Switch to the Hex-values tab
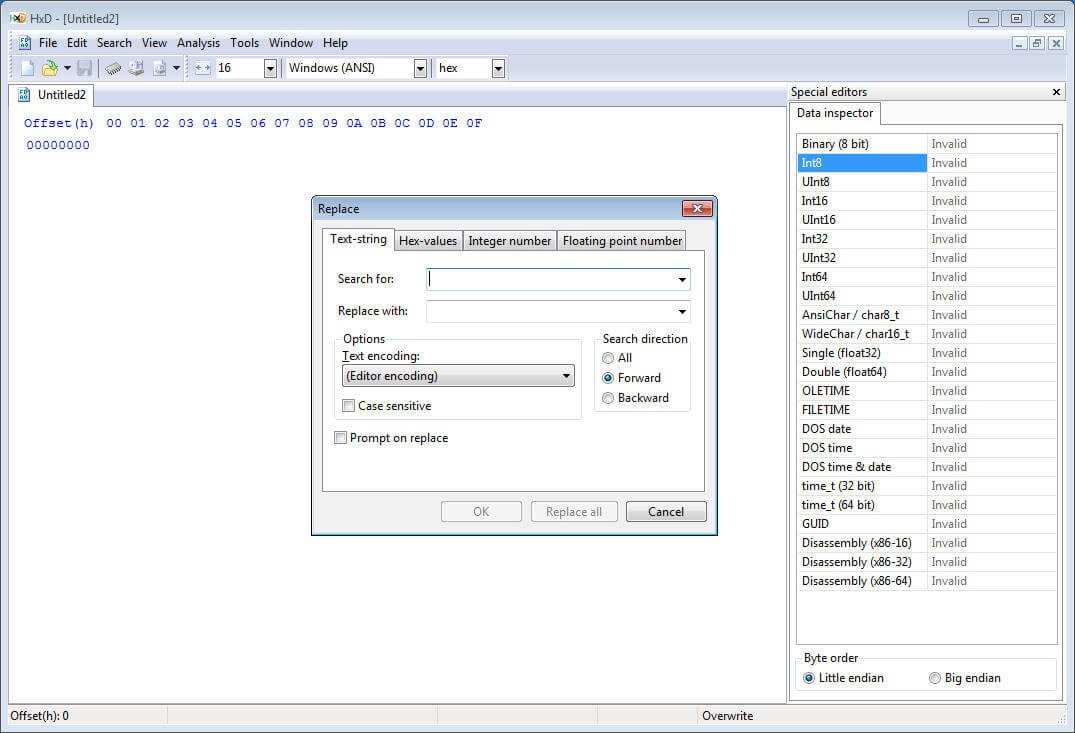Image resolution: width=1075 pixels, height=733 pixels. coord(427,240)
